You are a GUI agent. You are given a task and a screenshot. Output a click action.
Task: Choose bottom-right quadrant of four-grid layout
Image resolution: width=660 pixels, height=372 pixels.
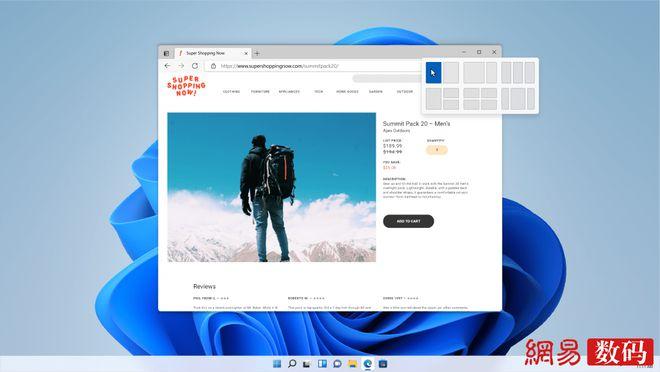pyautogui.click(x=489, y=104)
